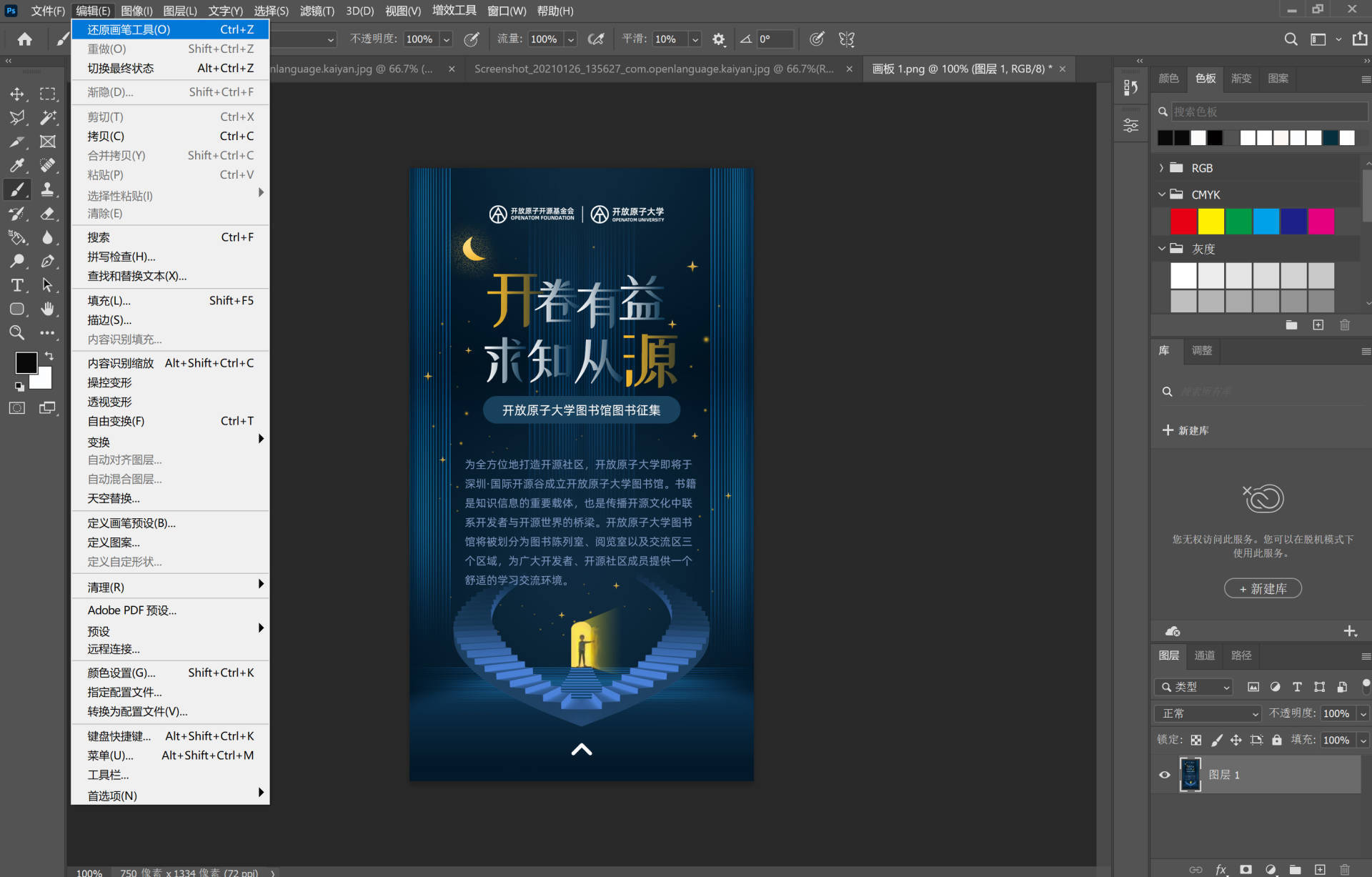Click the symmetry butterfly icon

pyautogui.click(x=847, y=39)
